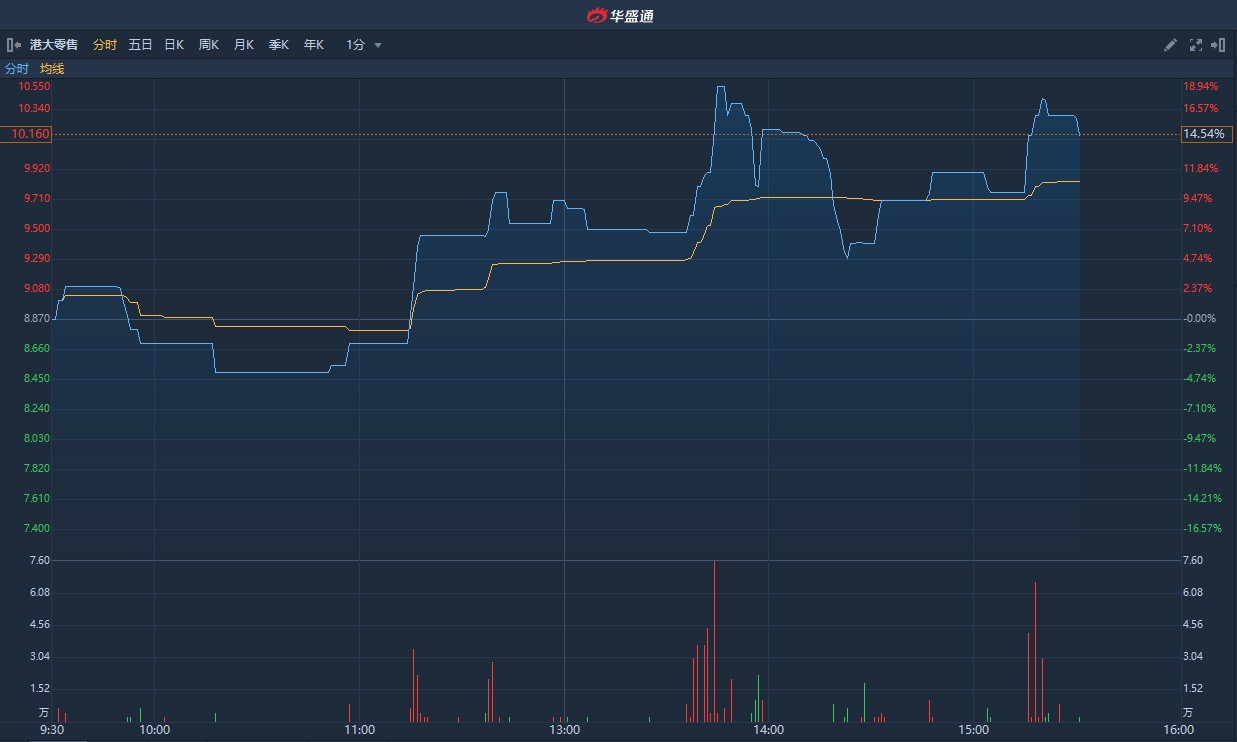Open the 周K weekly candlestick tab
This screenshot has height=742, width=1237.
[x=208, y=45]
